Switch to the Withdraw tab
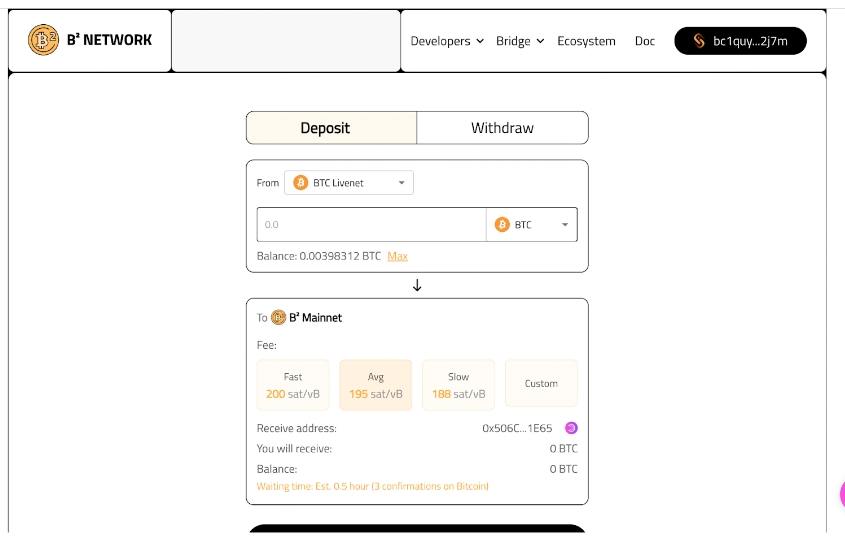 (x=502, y=128)
